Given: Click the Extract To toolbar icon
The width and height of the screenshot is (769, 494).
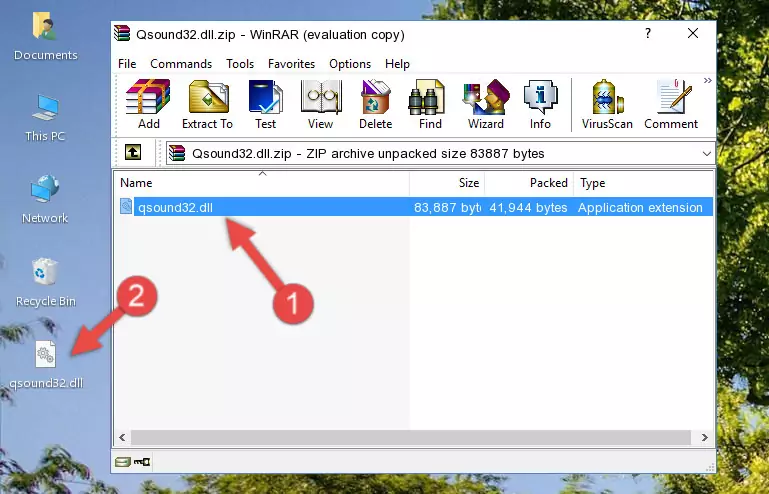Looking at the screenshot, I should 207,104.
